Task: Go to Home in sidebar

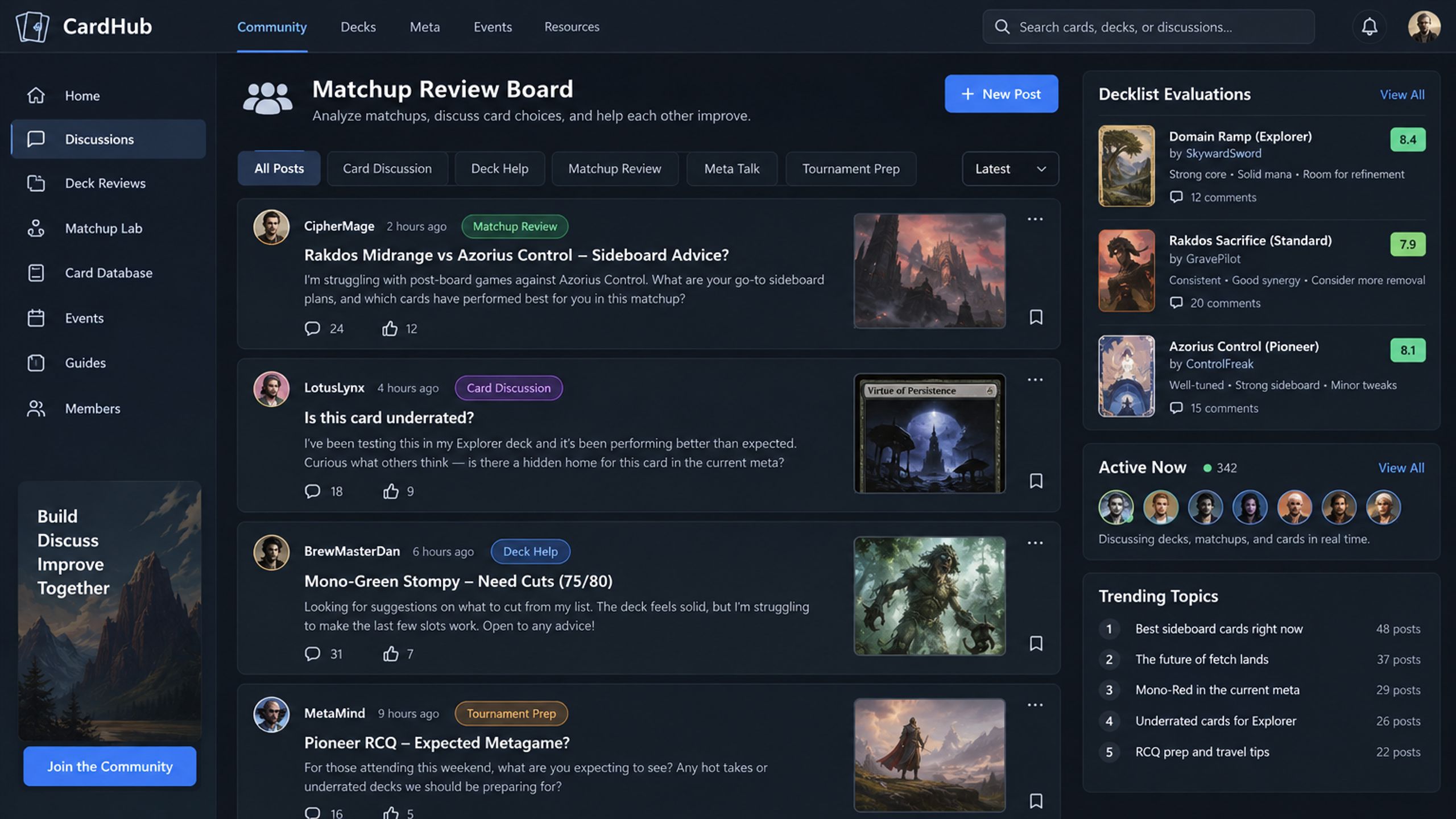Action: tap(108, 96)
